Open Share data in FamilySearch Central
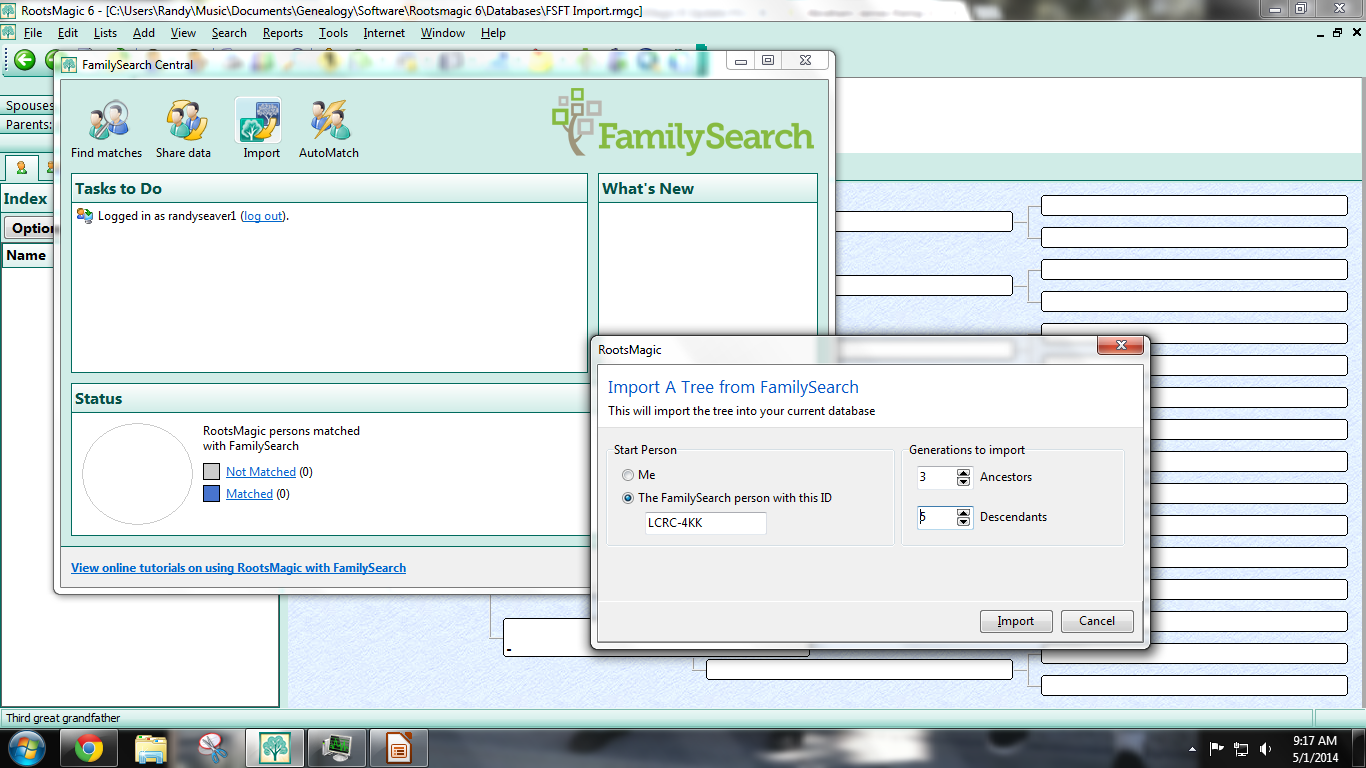 pyautogui.click(x=184, y=130)
